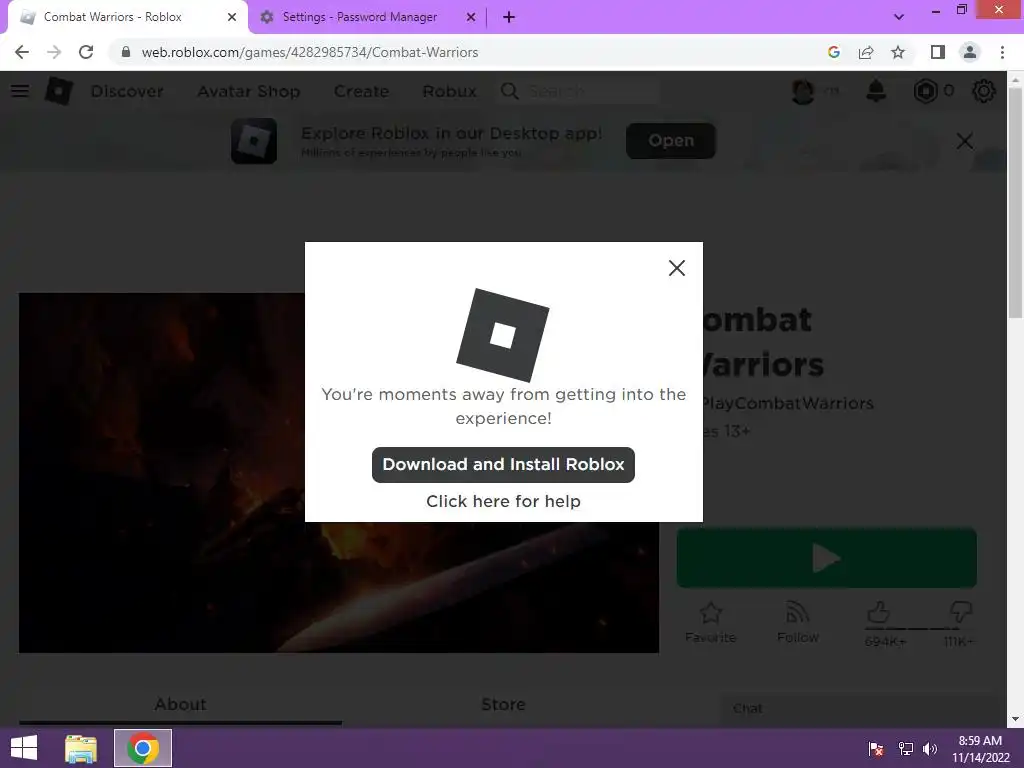Open the Robux menu item

point(449,91)
